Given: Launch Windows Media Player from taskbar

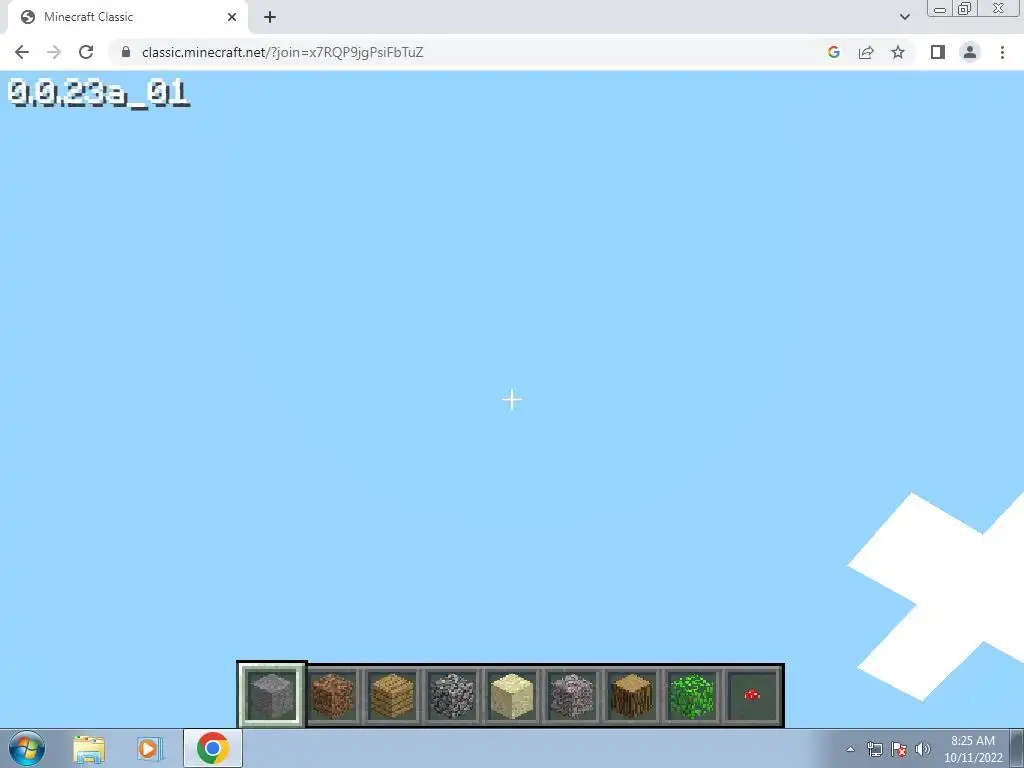Looking at the screenshot, I should (148, 749).
